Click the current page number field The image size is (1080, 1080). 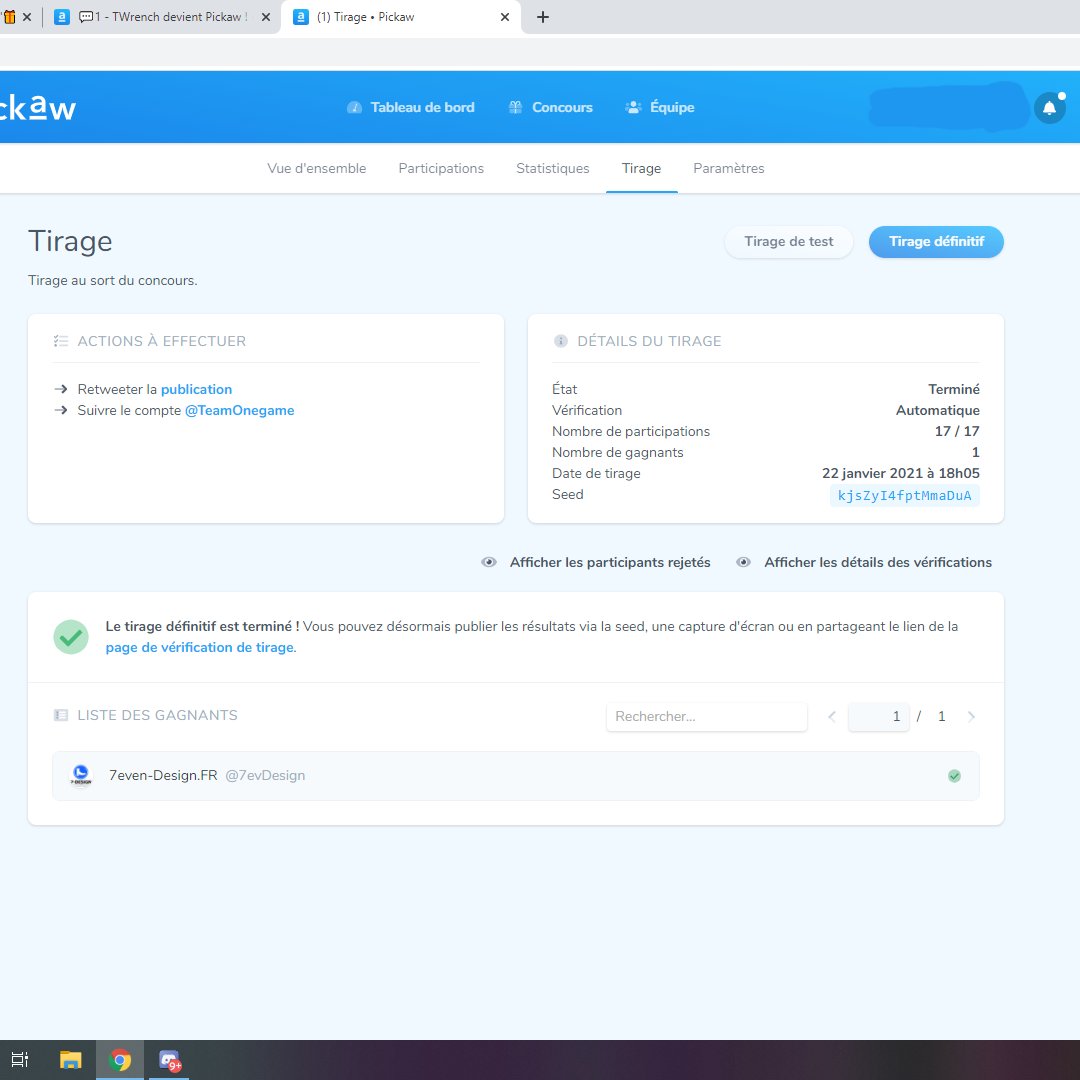[x=879, y=716]
